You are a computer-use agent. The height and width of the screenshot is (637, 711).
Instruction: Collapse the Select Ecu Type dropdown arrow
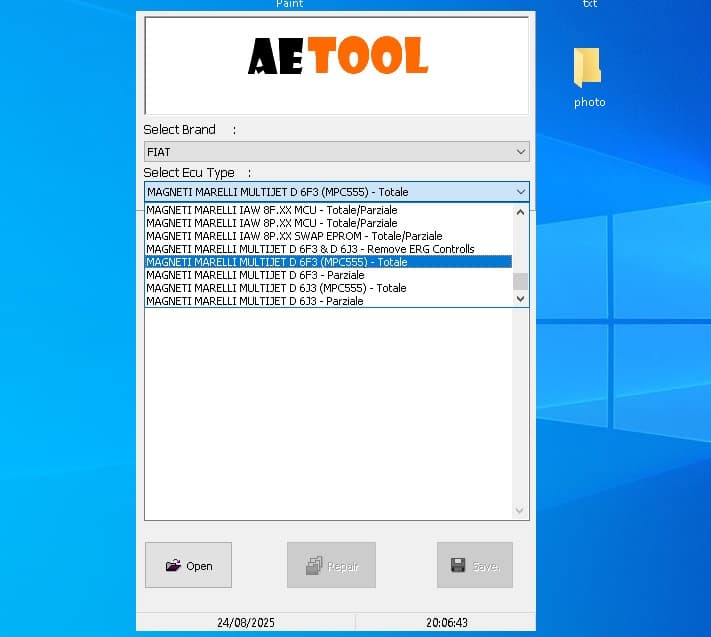[x=521, y=192]
